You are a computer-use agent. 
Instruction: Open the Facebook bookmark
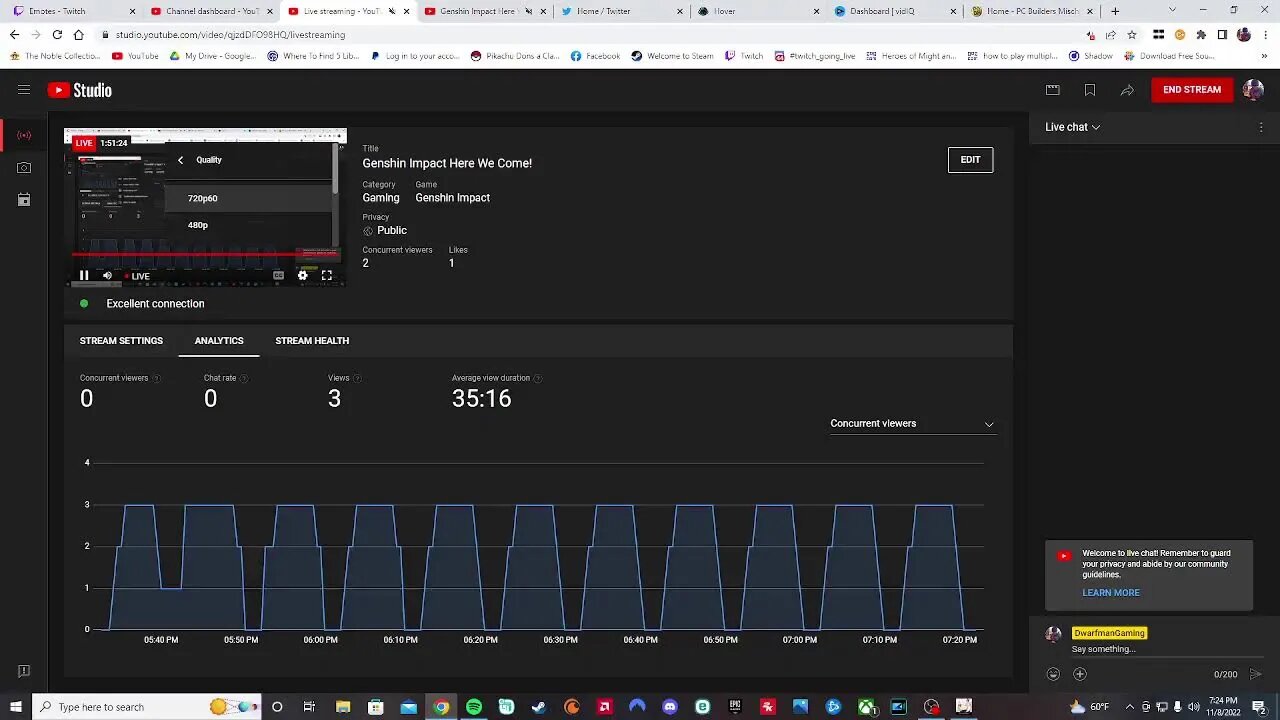point(595,56)
